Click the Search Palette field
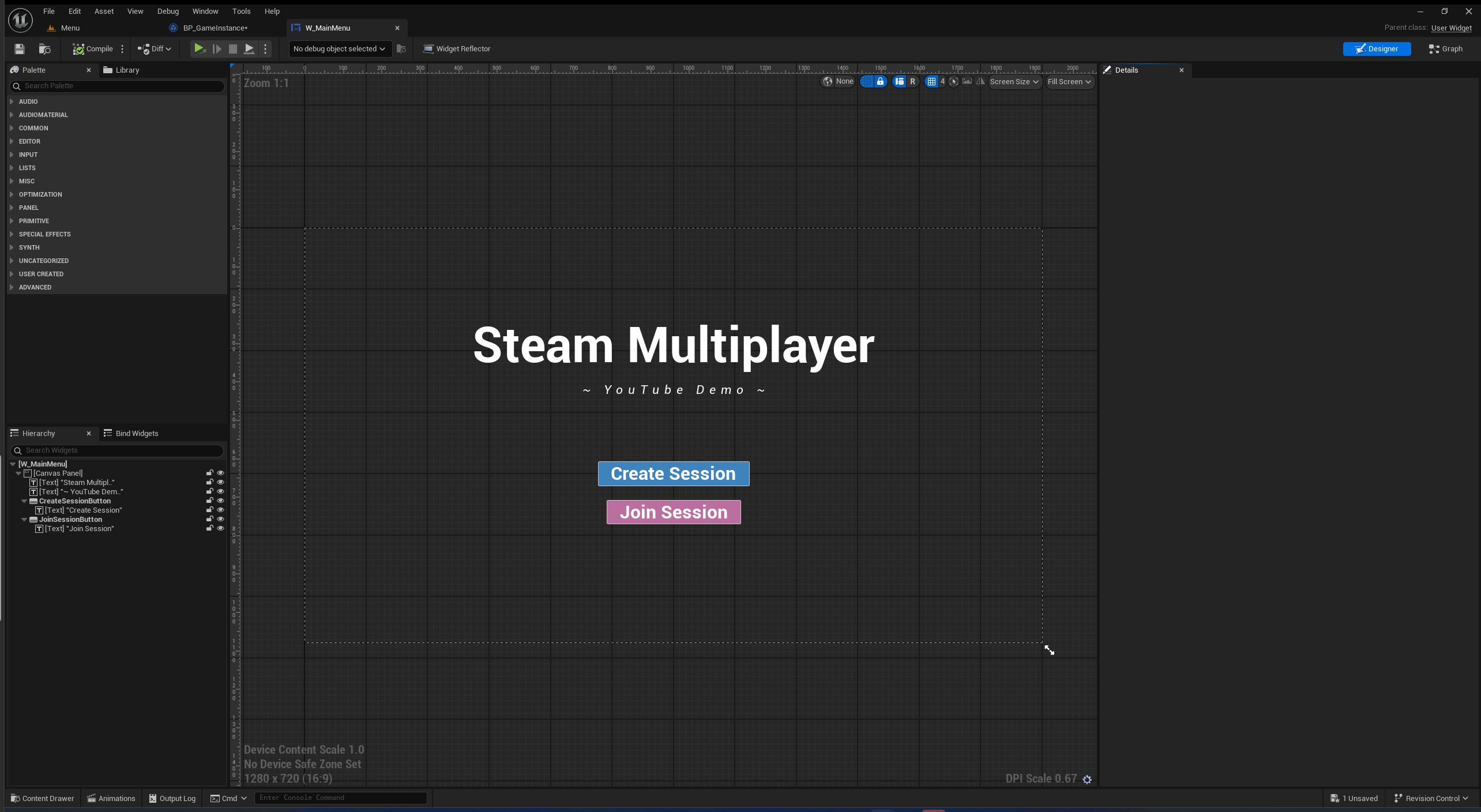The image size is (1481, 812). [117, 86]
